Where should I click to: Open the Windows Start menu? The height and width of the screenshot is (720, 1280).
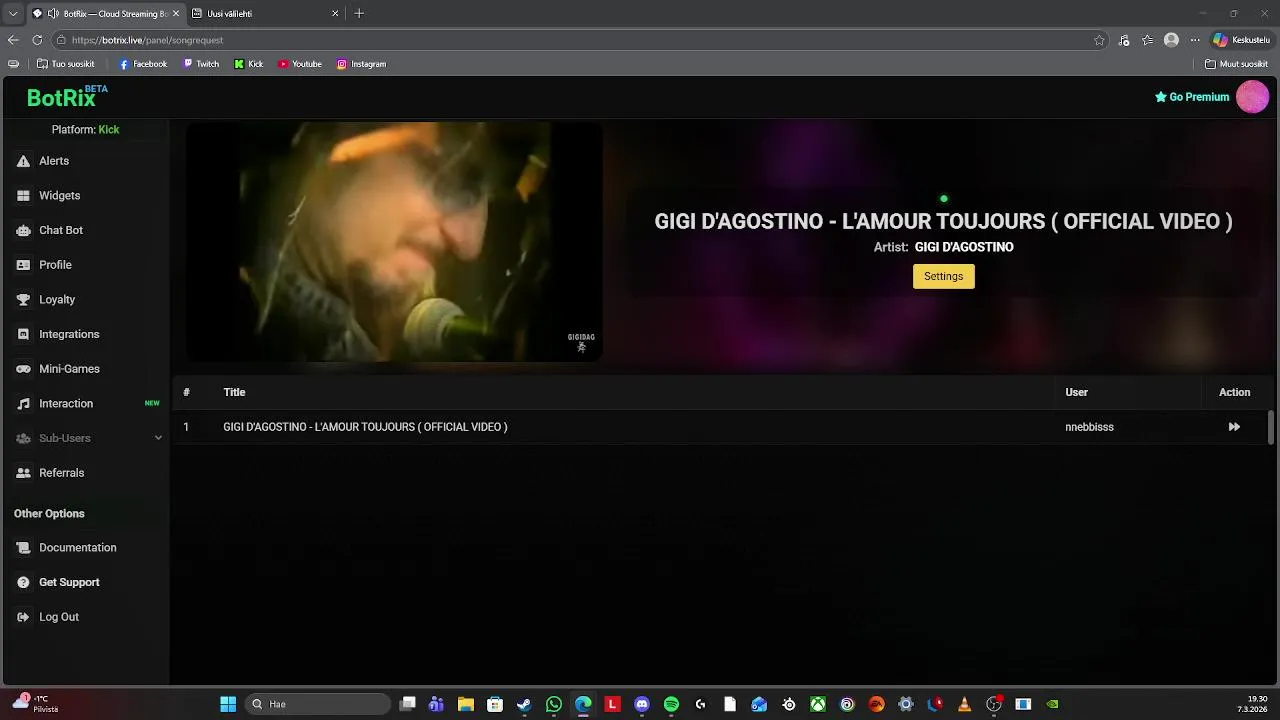[x=228, y=704]
